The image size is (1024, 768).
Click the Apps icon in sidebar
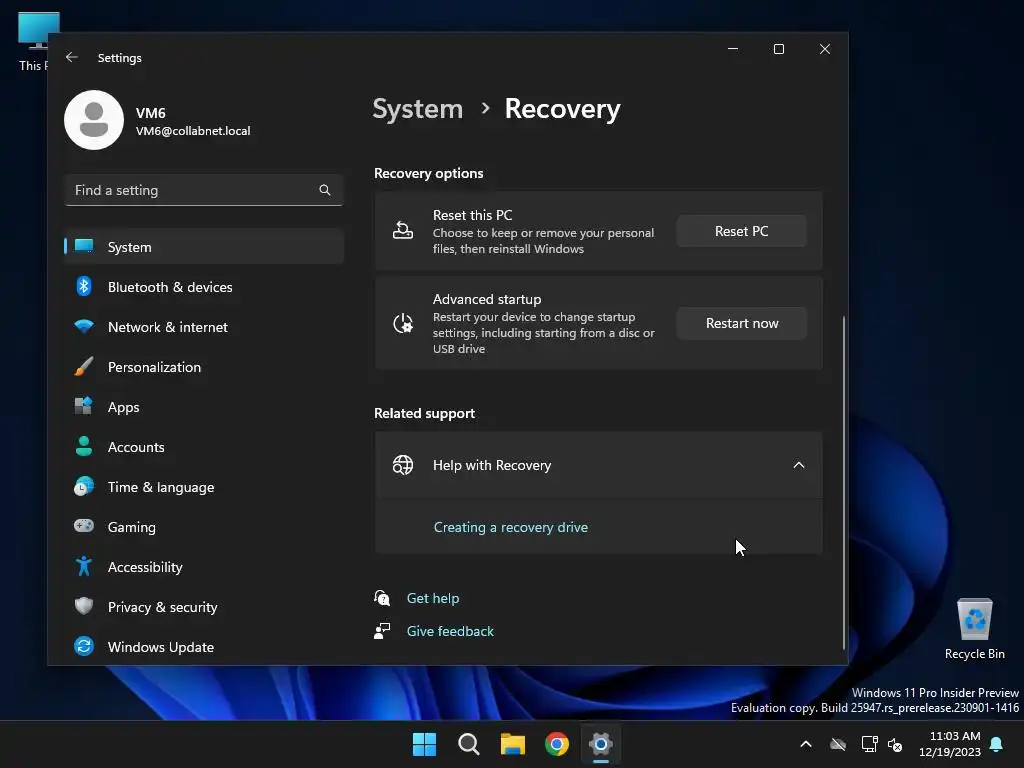[84, 406]
